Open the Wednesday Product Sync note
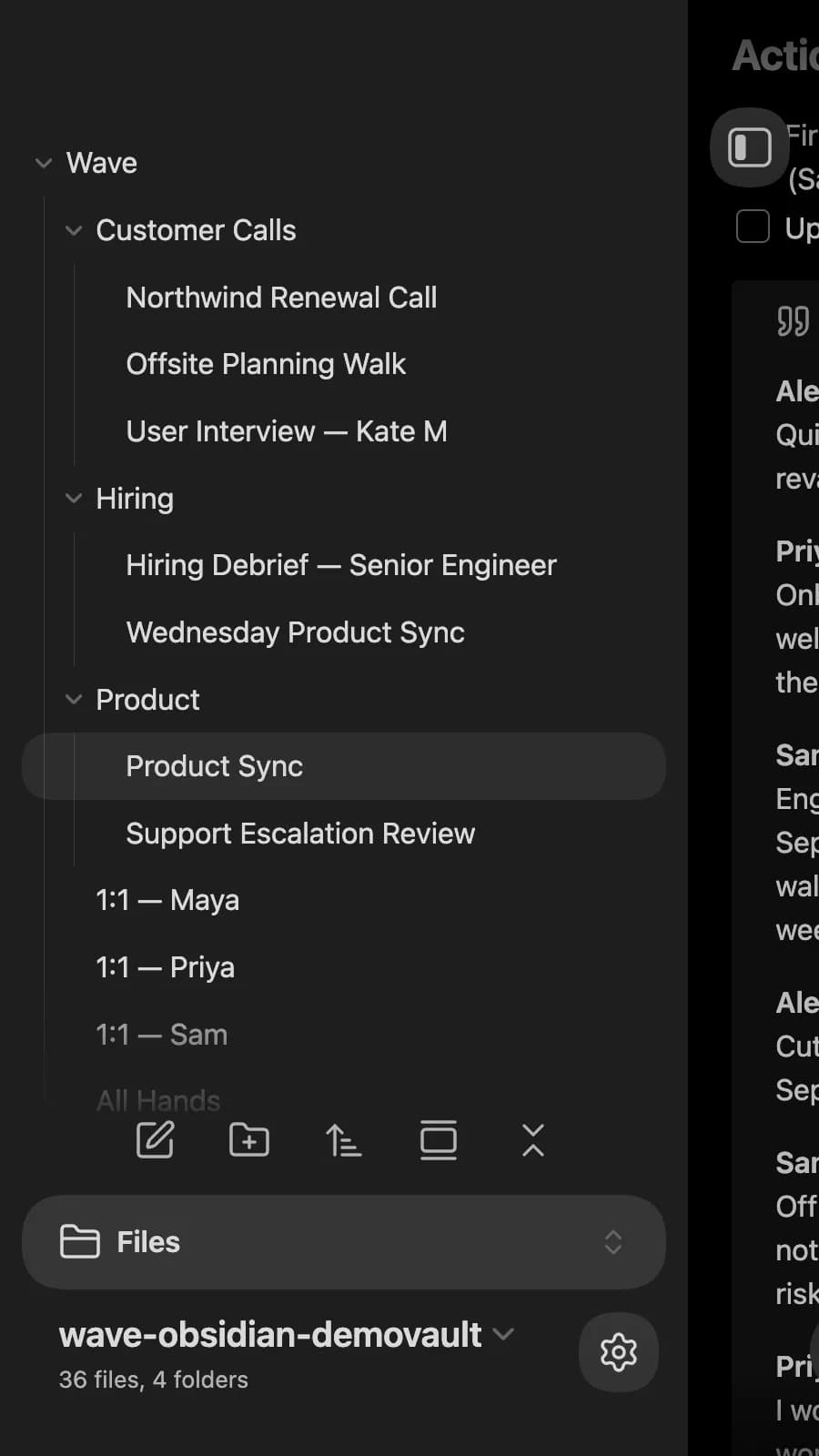 click(344, 632)
